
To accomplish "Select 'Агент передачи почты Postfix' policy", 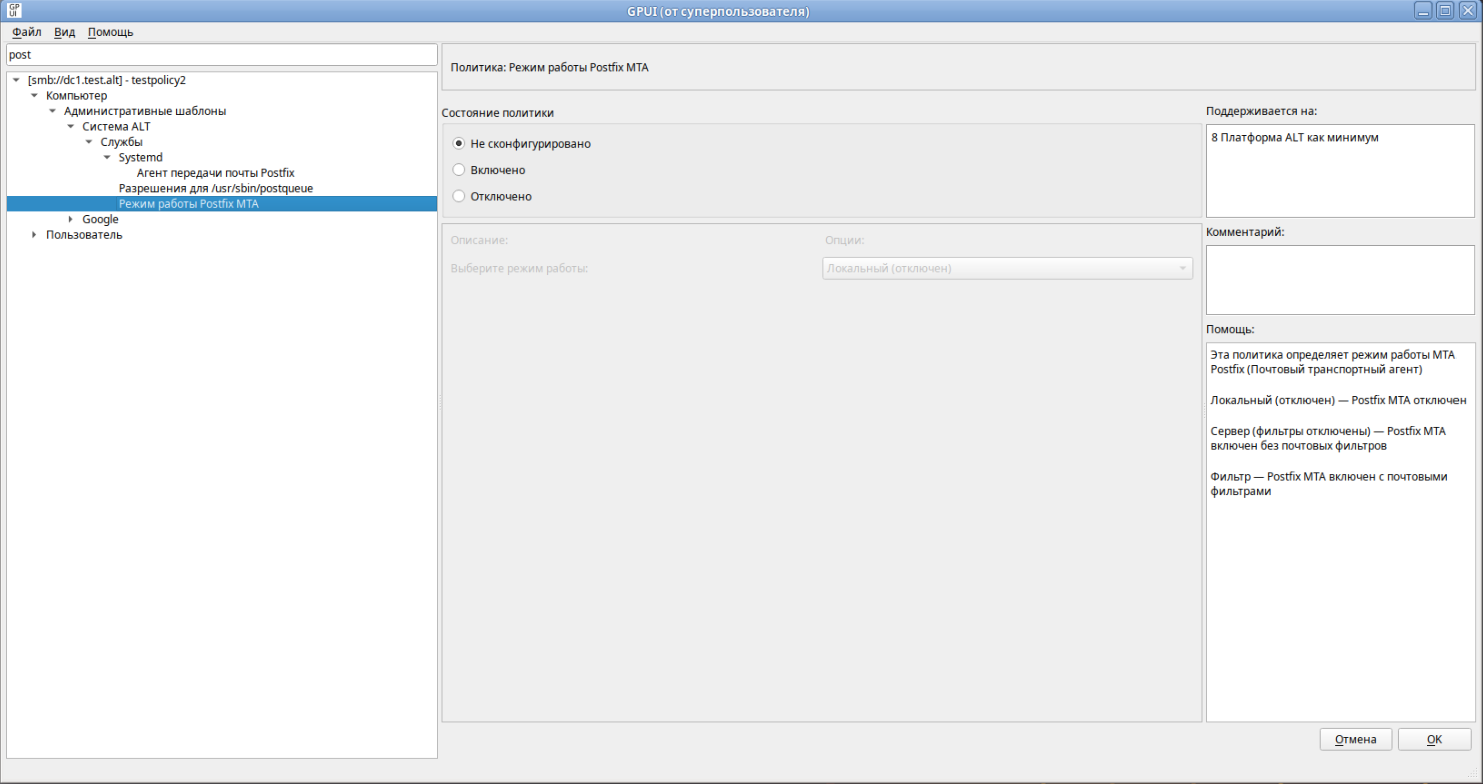I will point(215,173).
